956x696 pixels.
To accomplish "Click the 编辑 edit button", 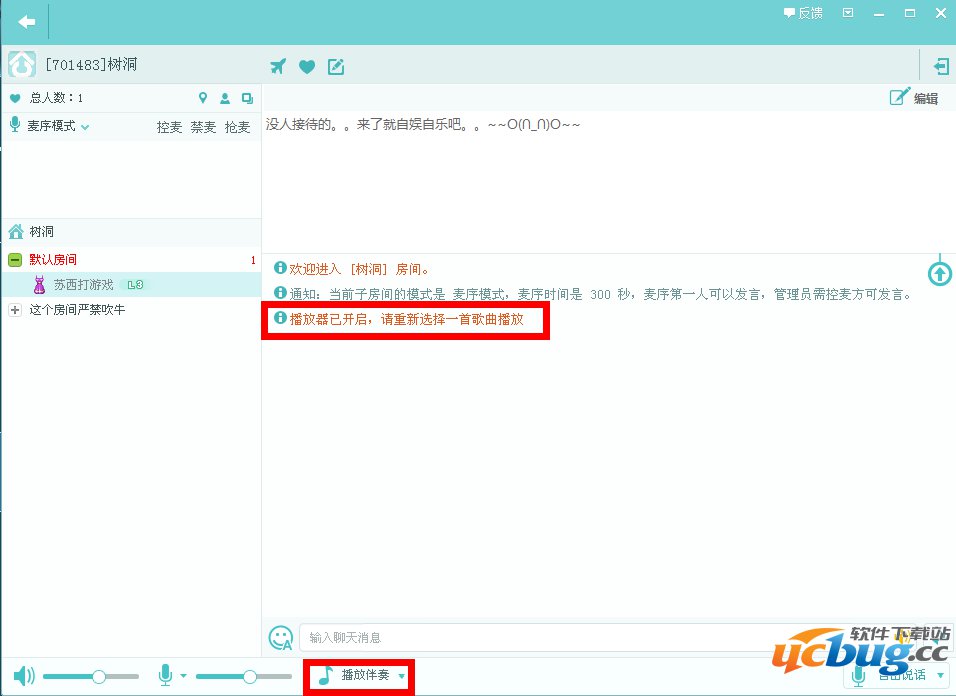I will (x=914, y=98).
